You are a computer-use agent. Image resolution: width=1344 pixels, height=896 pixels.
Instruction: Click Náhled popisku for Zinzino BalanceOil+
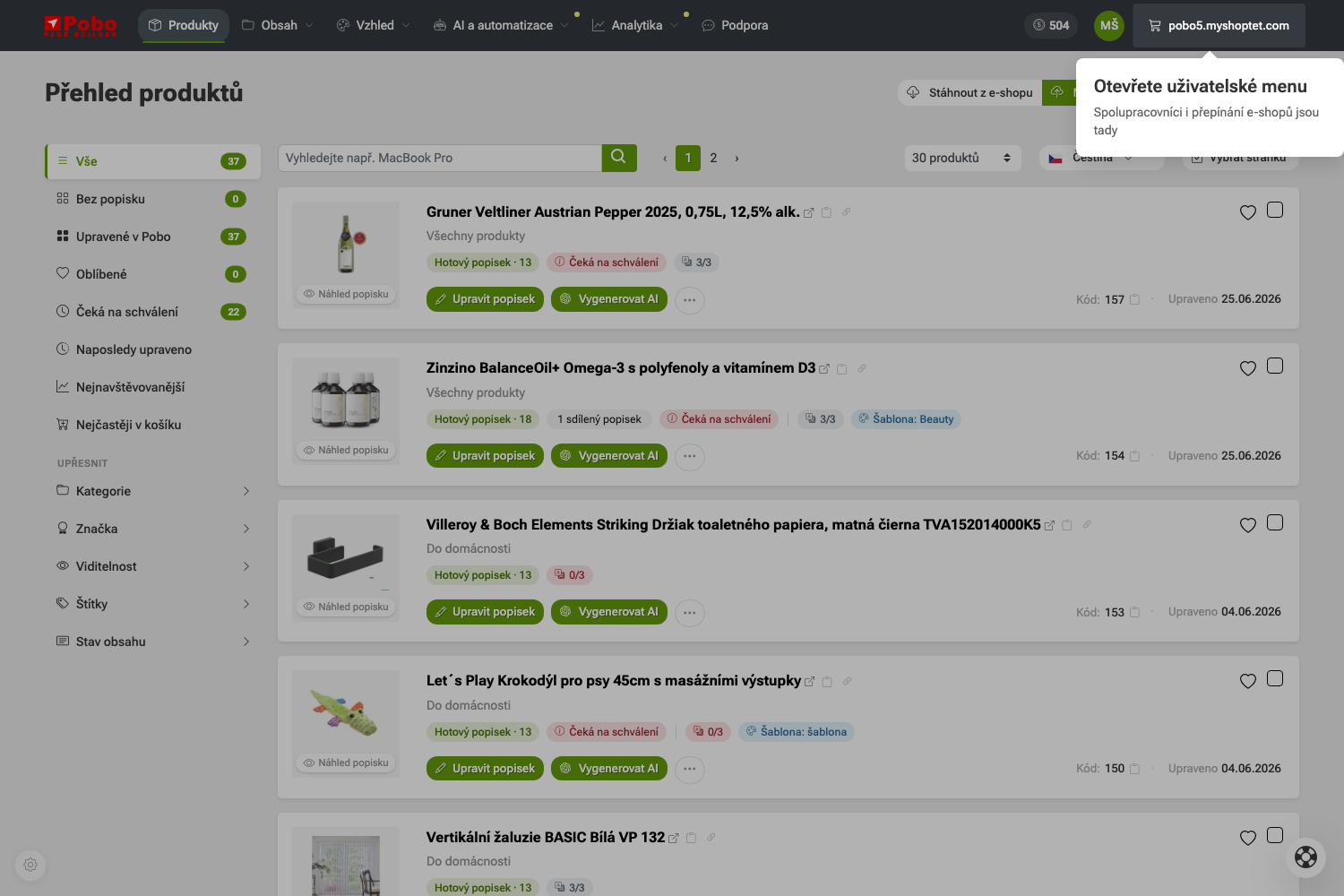346,451
